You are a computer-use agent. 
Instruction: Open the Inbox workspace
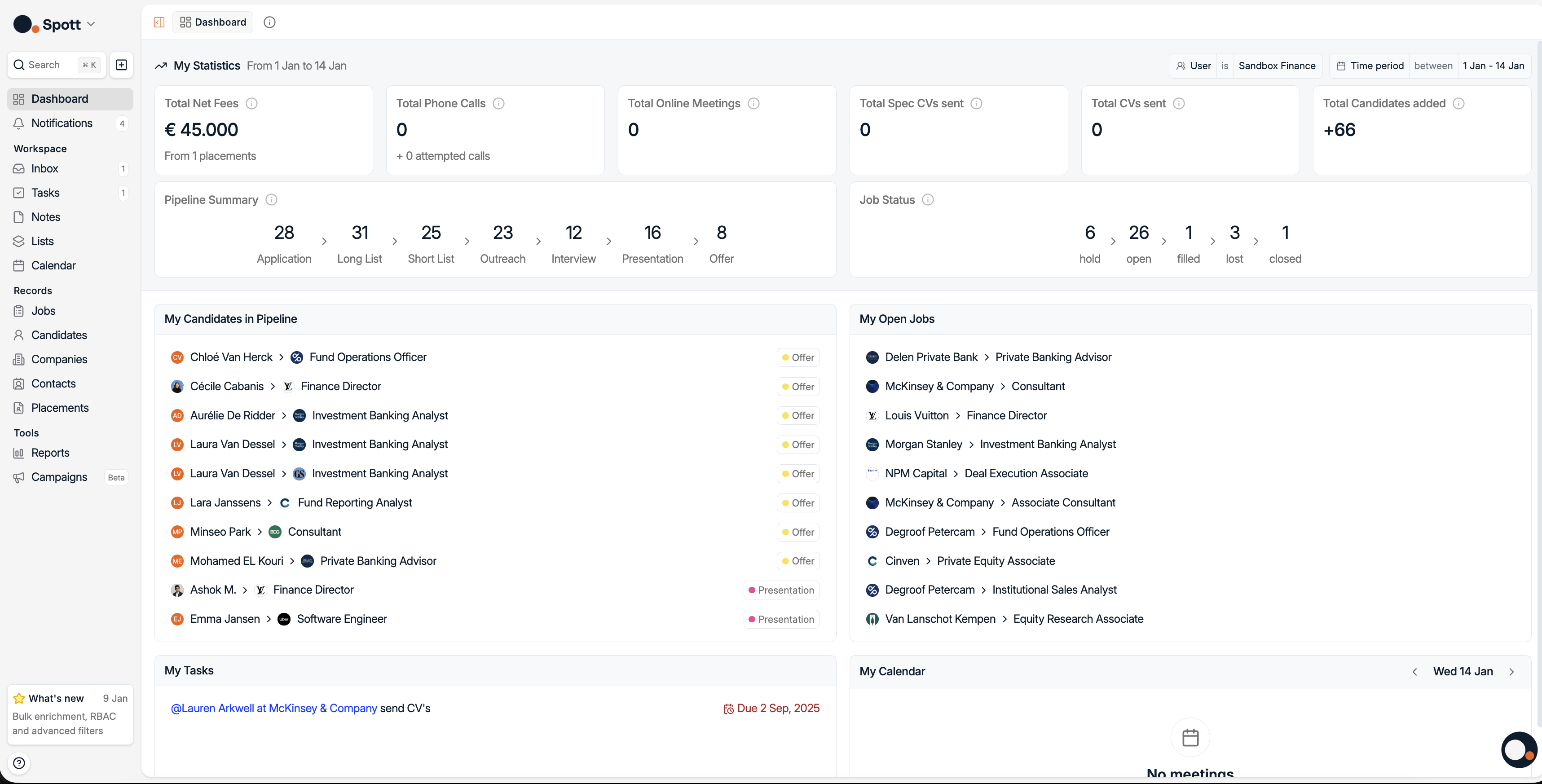(x=44, y=168)
